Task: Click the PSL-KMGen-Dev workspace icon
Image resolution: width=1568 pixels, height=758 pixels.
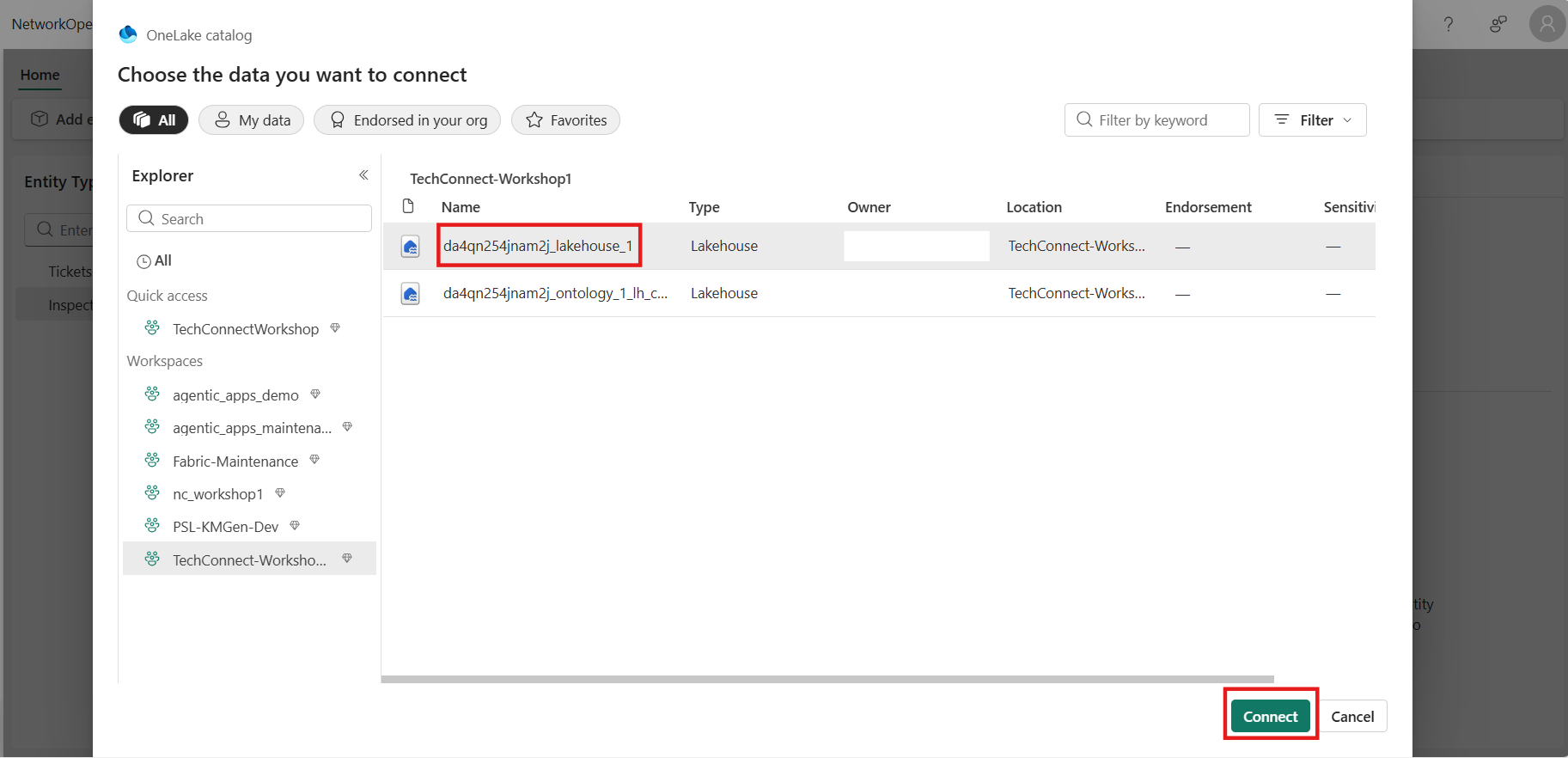Action: [152, 525]
